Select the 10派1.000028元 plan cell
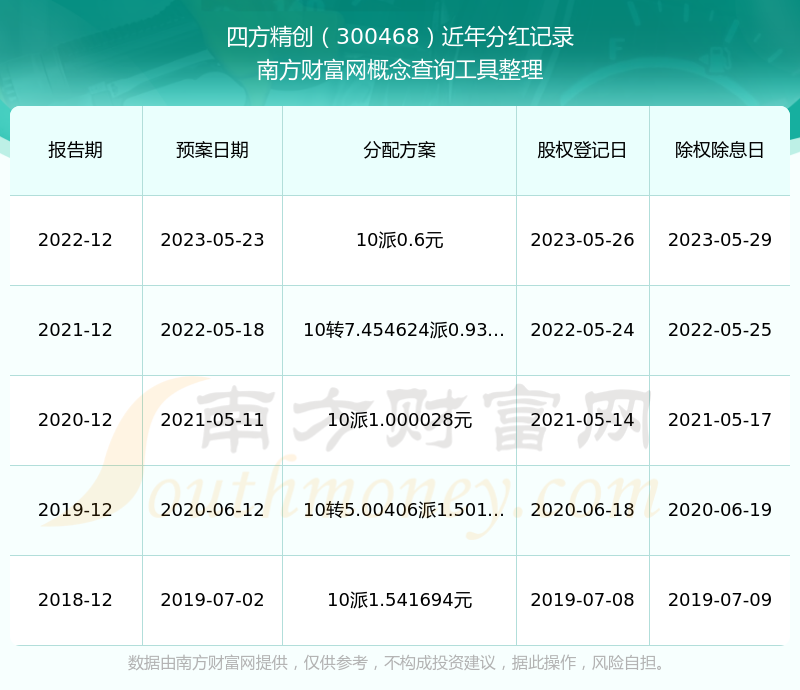Image resolution: width=800 pixels, height=690 pixels. (399, 420)
